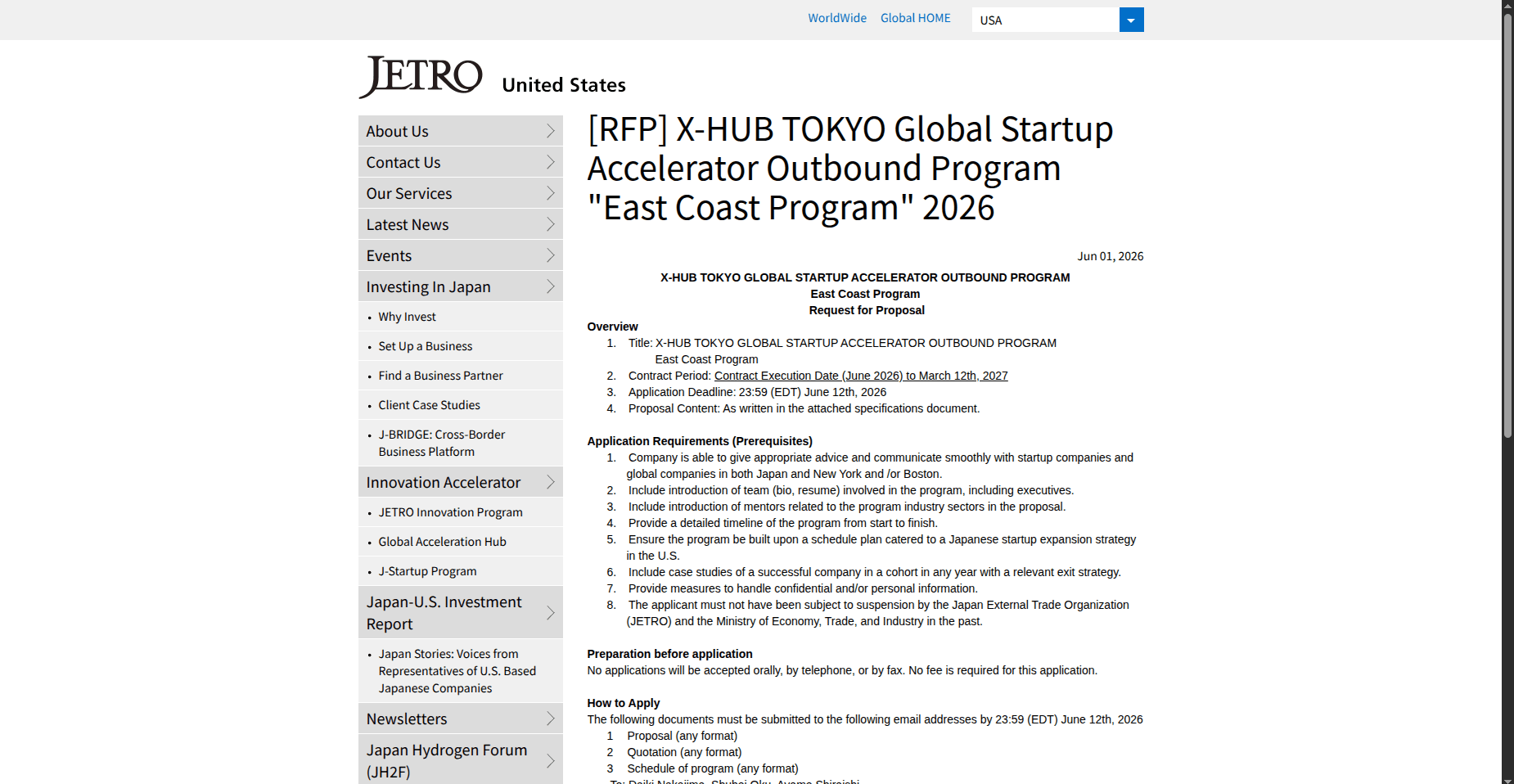The image size is (1514, 784).
Task: Open Contact Us in the sidebar
Action: click(461, 162)
